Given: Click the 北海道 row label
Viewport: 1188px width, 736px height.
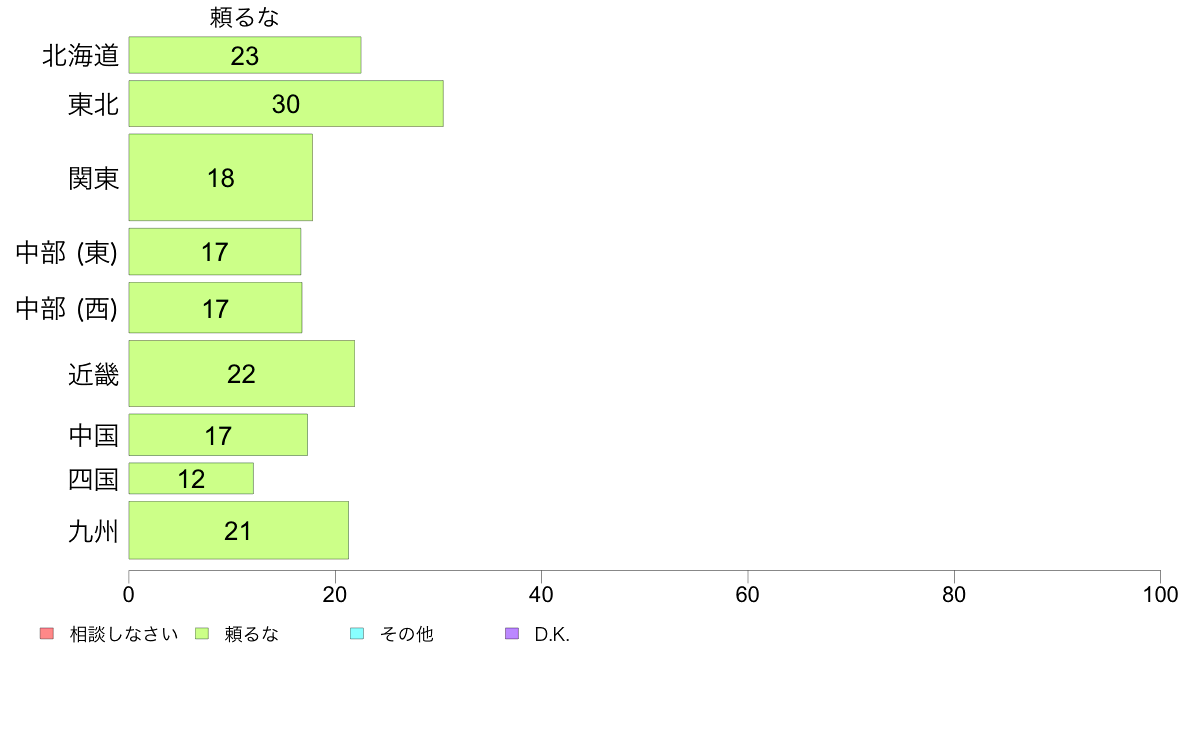Looking at the screenshot, I should coord(81,55).
